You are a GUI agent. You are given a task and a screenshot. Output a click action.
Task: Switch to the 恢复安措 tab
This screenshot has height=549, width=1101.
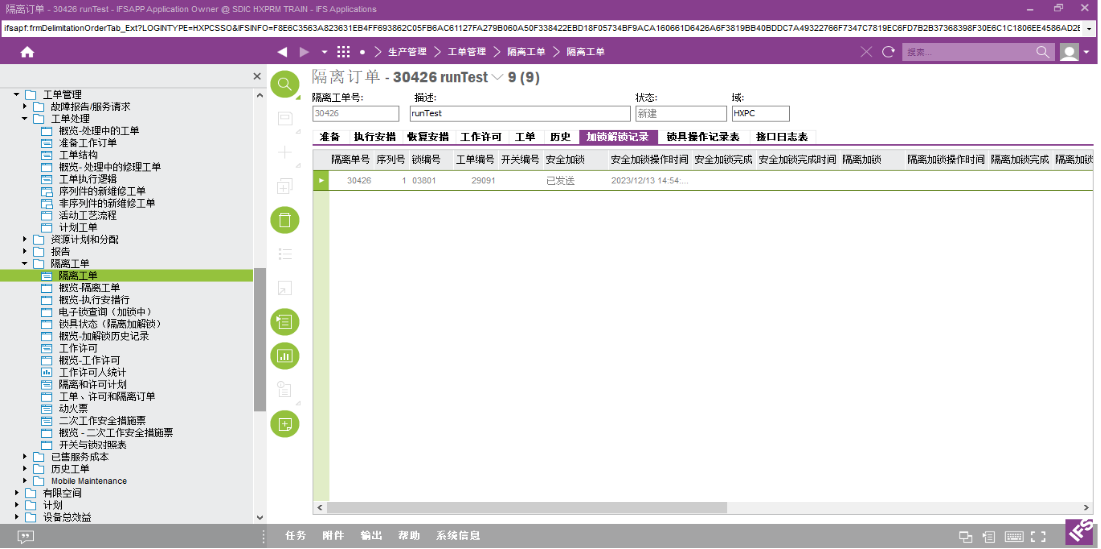[428, 137]
